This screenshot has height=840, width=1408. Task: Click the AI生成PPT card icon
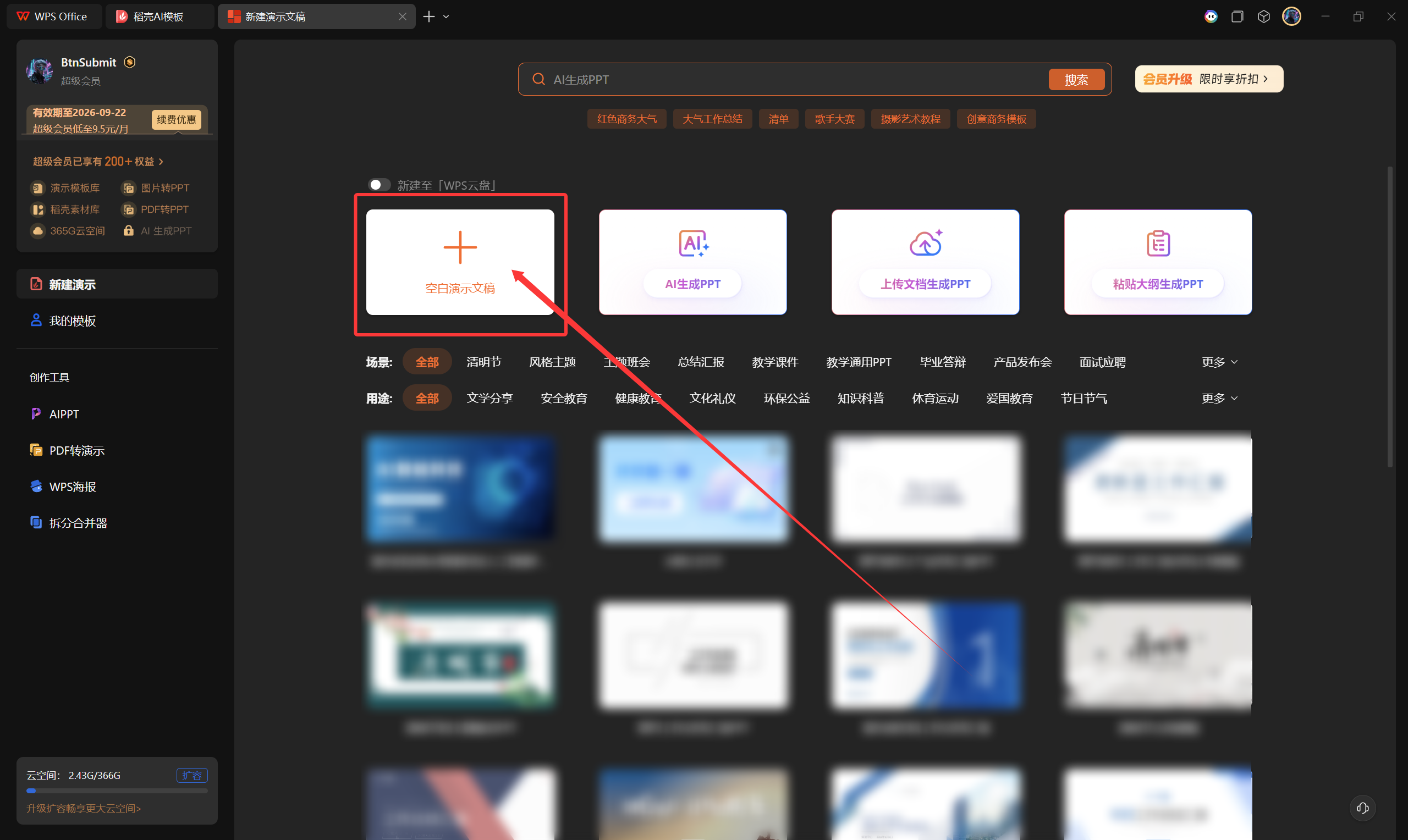693,244
